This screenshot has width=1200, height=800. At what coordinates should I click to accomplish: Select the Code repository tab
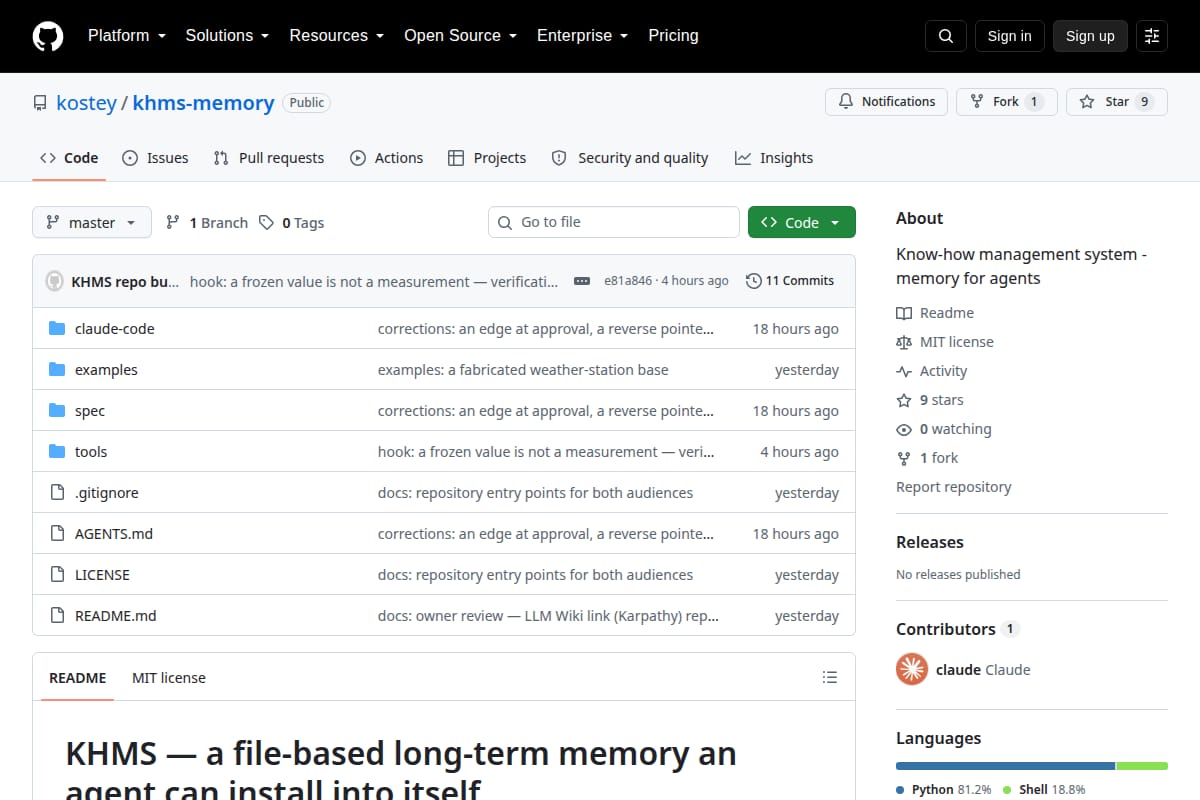coord(69,158)
